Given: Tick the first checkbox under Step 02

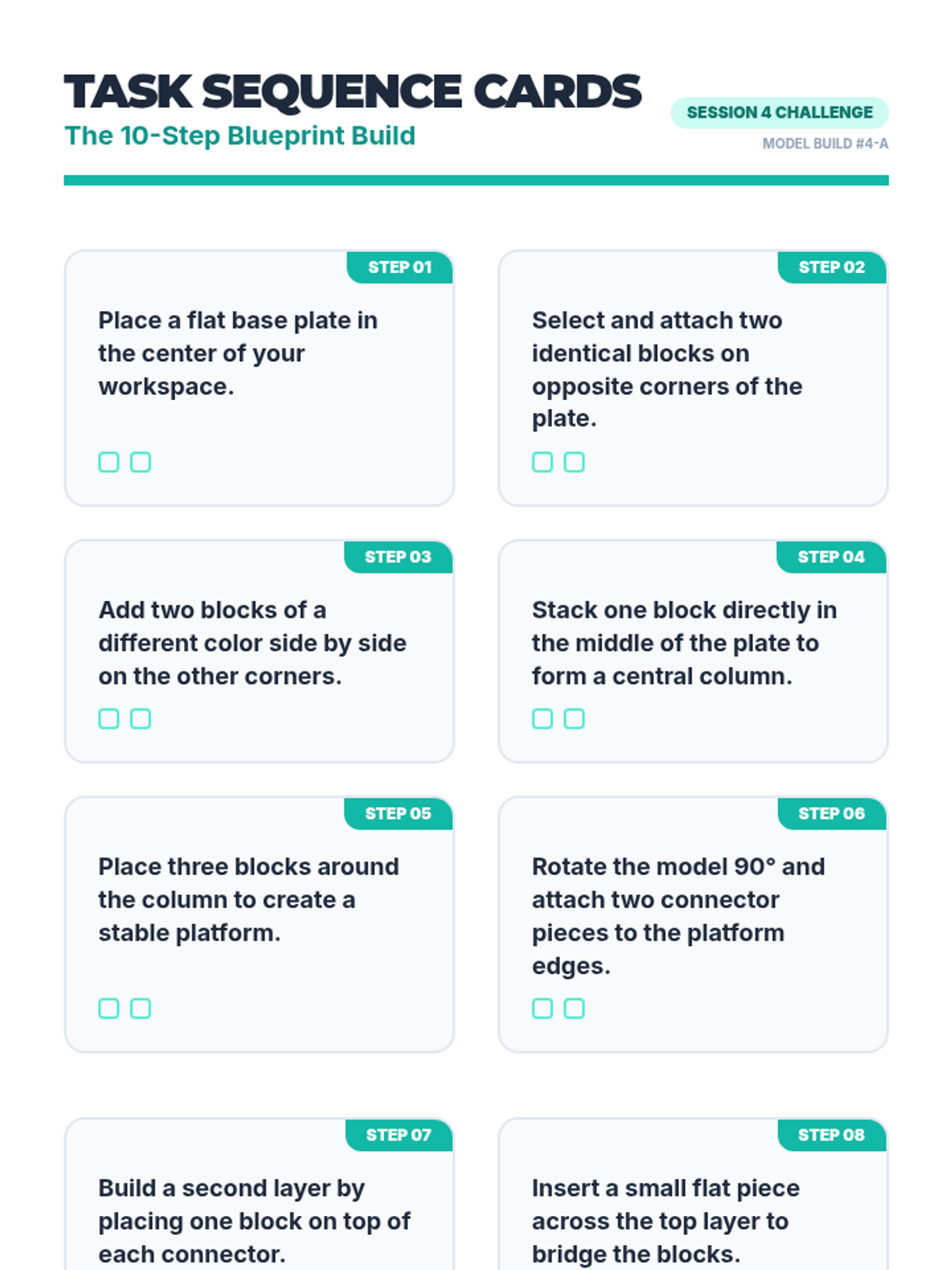Looking at the screenshot, I should pyautogui.click(x=543, y=462).
